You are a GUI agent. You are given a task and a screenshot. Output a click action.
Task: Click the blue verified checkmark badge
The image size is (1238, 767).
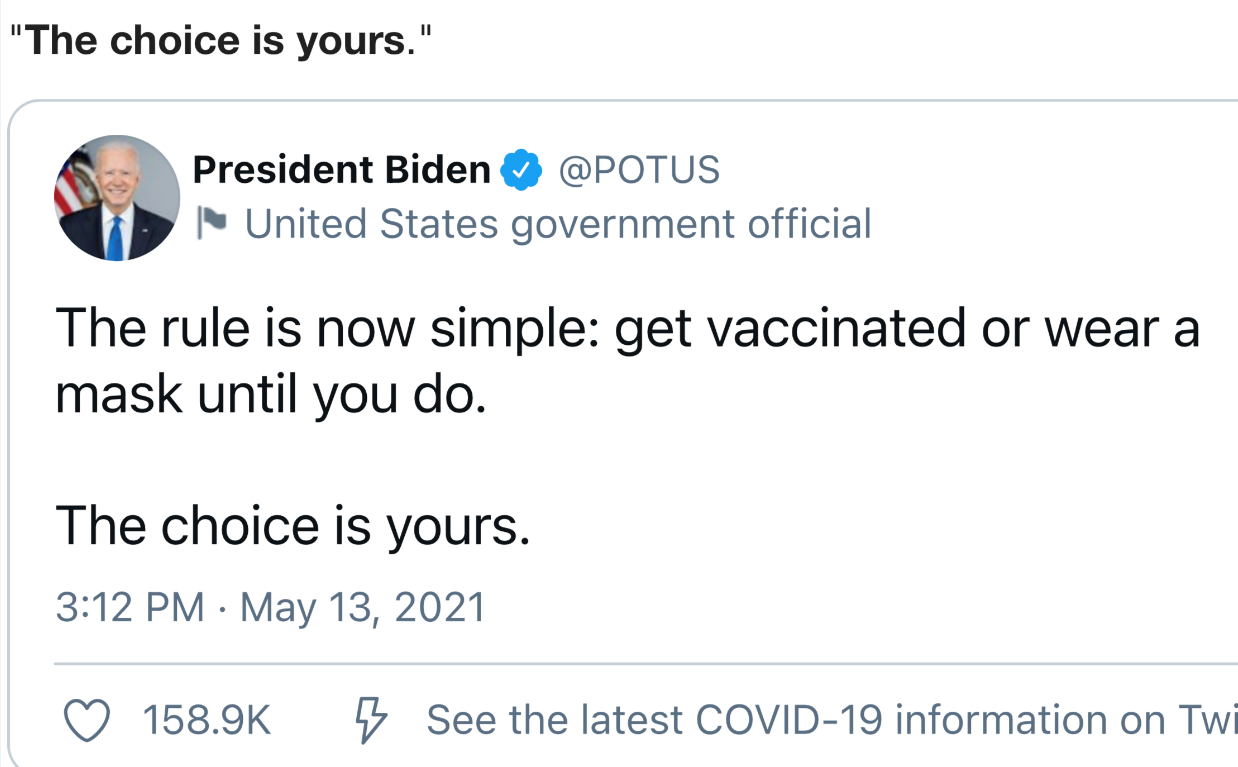click(x=520, y=171)
